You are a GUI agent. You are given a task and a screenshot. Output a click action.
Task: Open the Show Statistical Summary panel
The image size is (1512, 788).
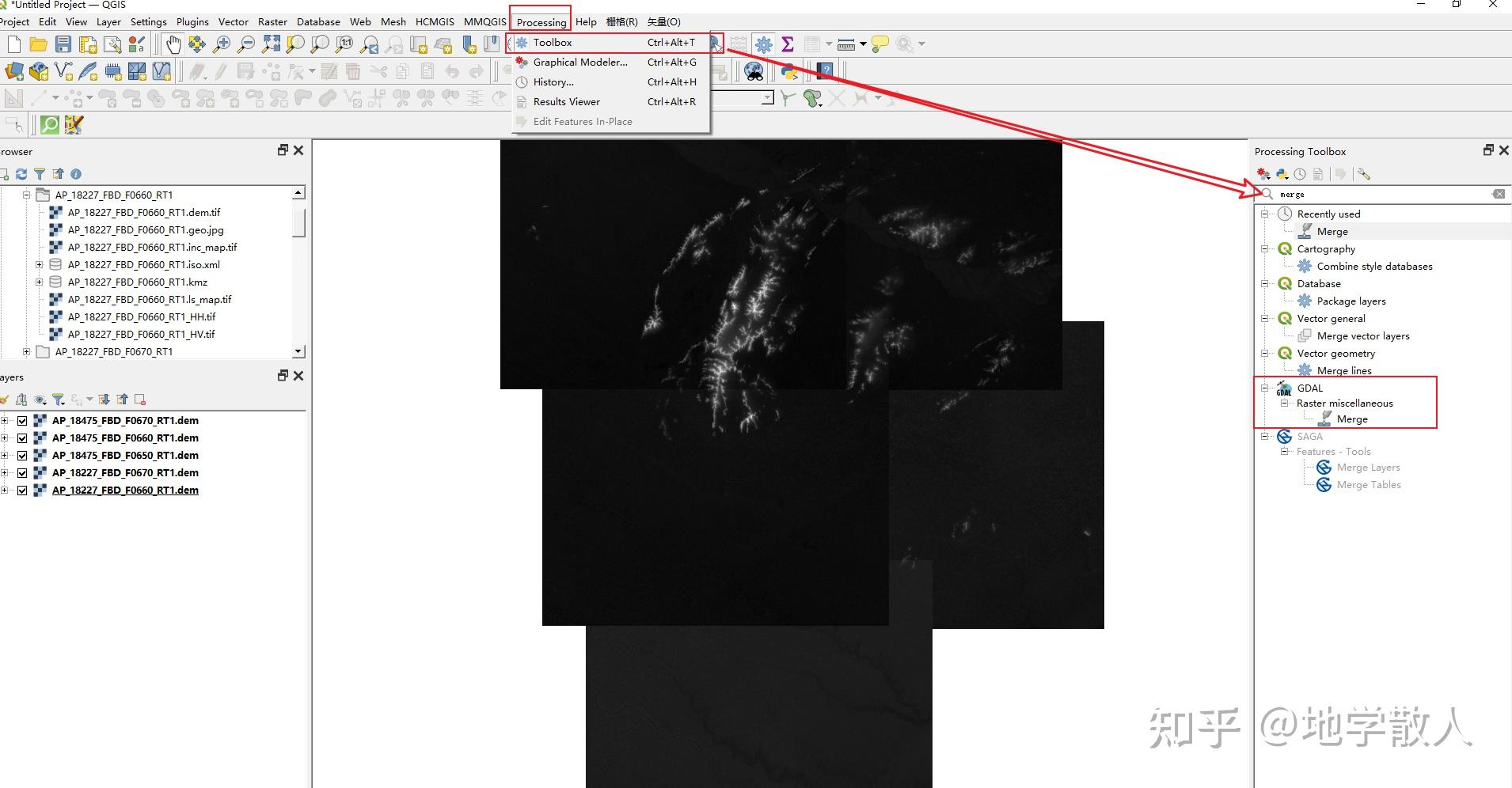pyautogui.click(x=787, y=44)
